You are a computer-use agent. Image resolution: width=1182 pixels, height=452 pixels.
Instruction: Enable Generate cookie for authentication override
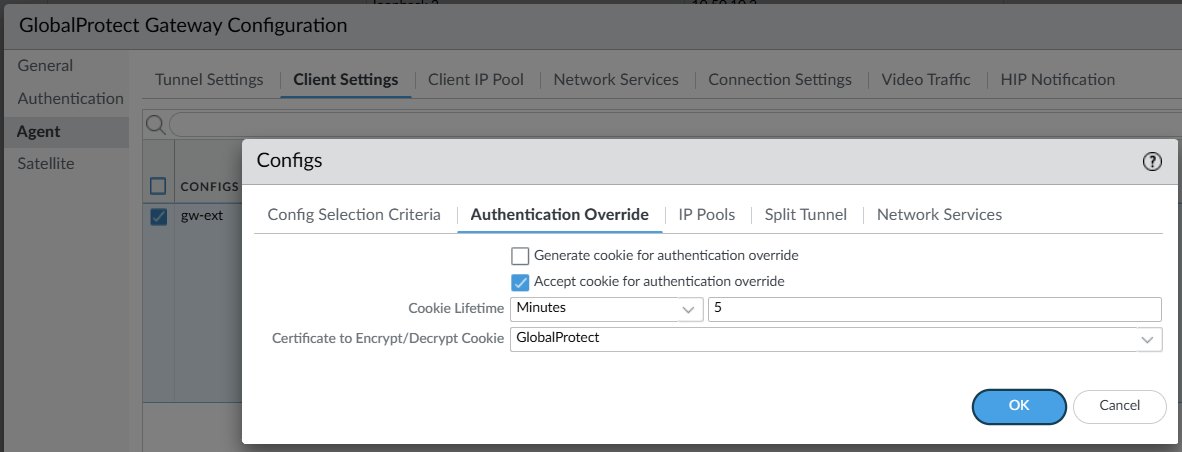tap(520, 255)
